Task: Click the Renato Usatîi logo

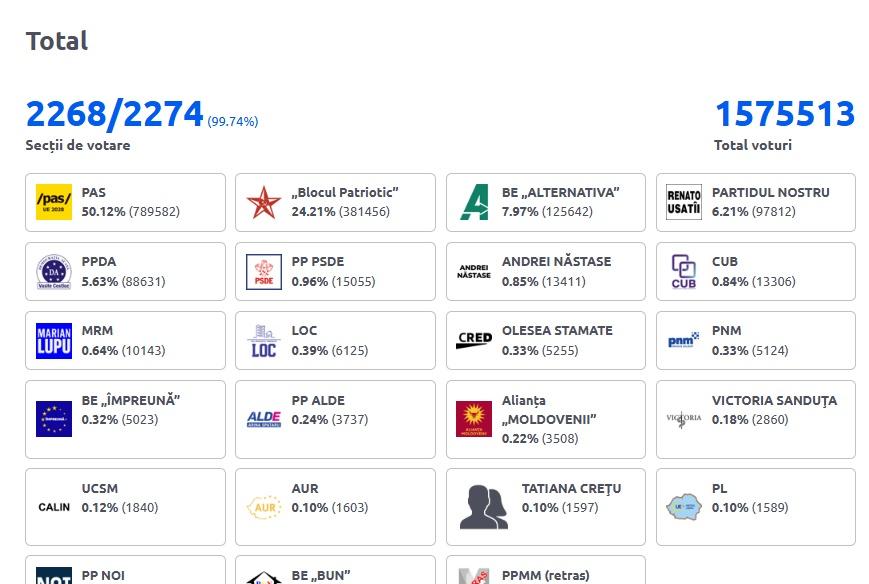Action: tap(684, 202)
